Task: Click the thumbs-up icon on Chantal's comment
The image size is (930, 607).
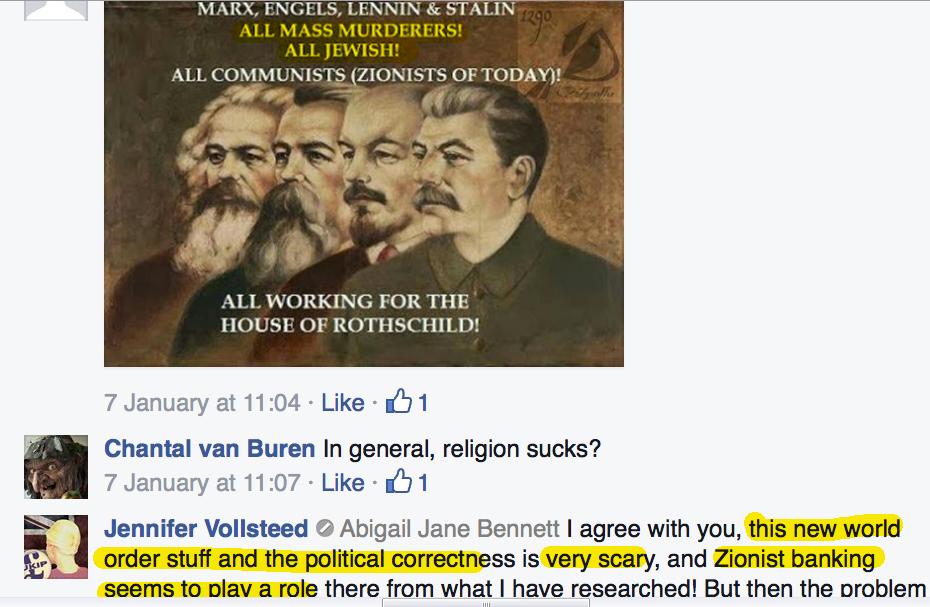Action: 399,481
